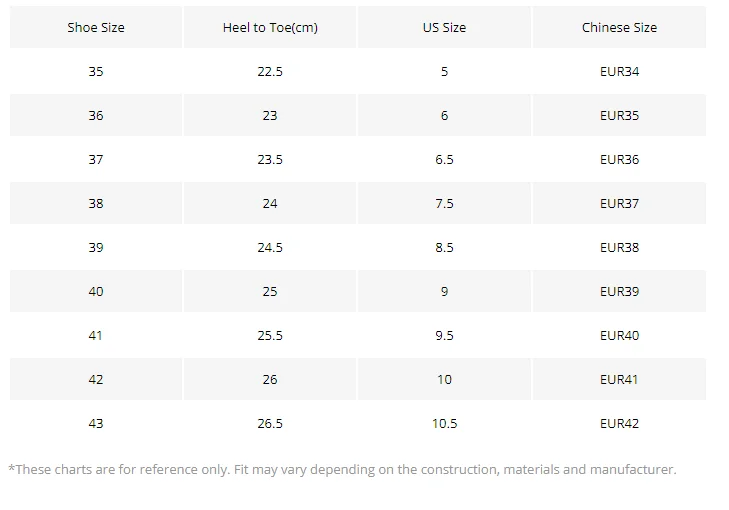Click the 26.5 cm measurement cell
Image resolution: width=729 pixels, height=510 pixels.
pyautogui.click(x=270, y=423)
